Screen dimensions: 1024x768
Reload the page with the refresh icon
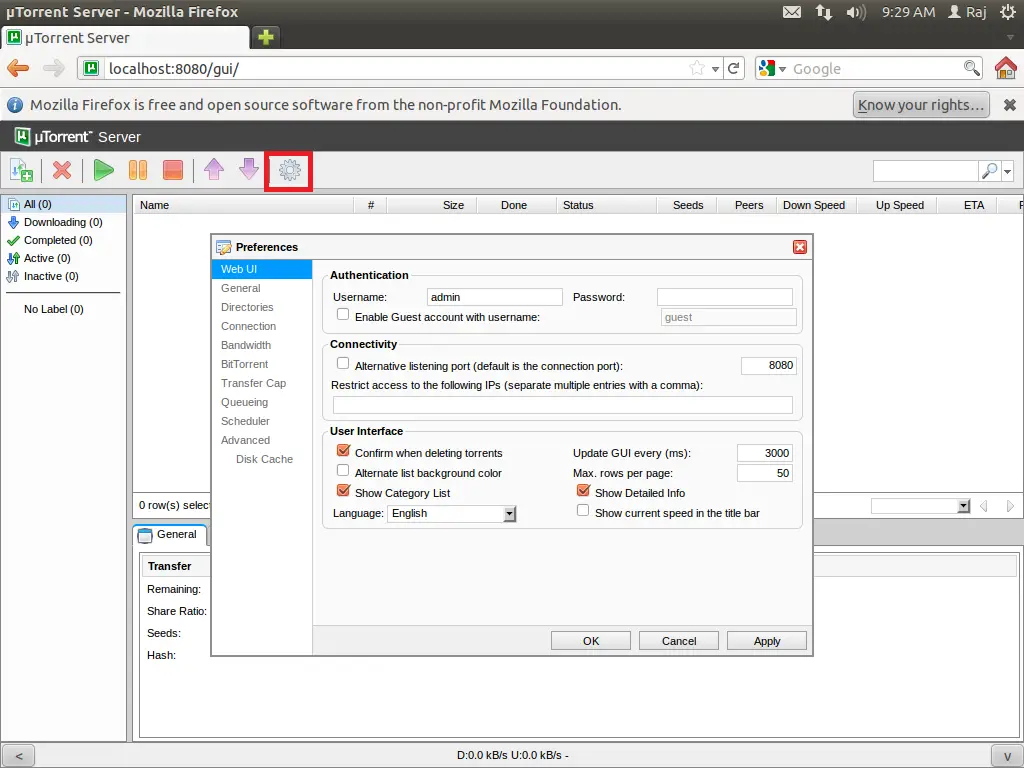[733, 68]
